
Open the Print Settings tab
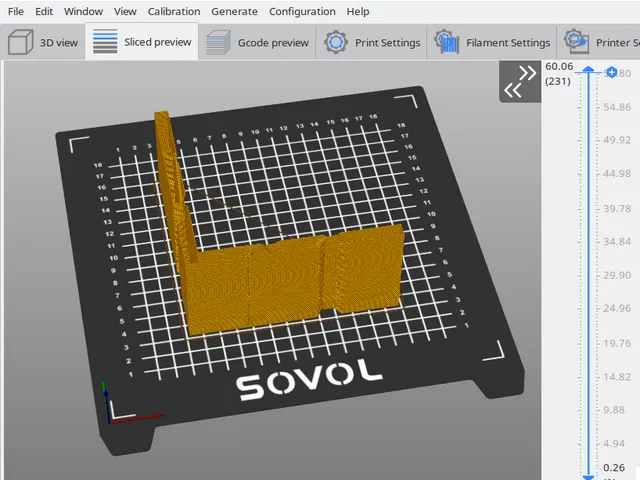(371, 42)
